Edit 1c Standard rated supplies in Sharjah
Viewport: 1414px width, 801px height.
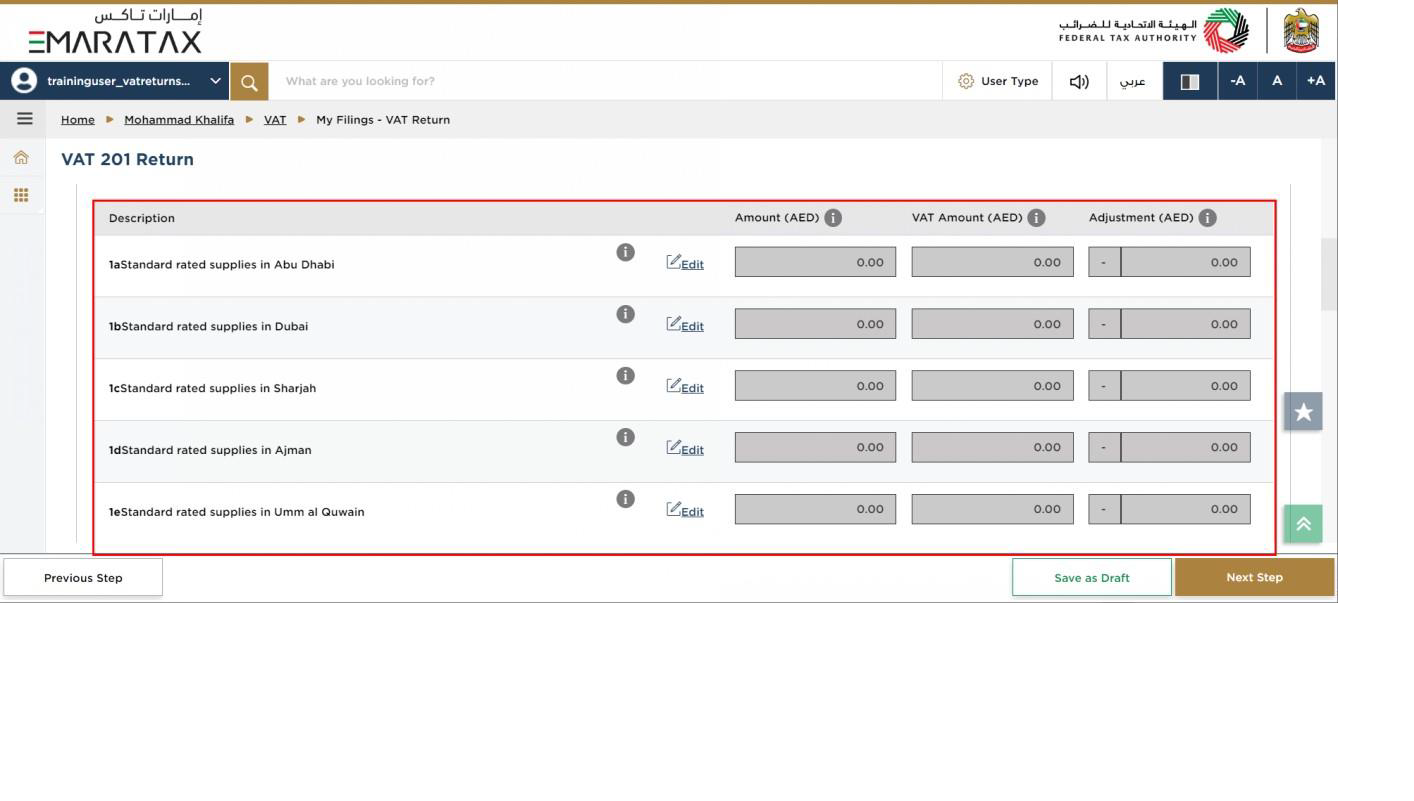(x=685, y=387)
